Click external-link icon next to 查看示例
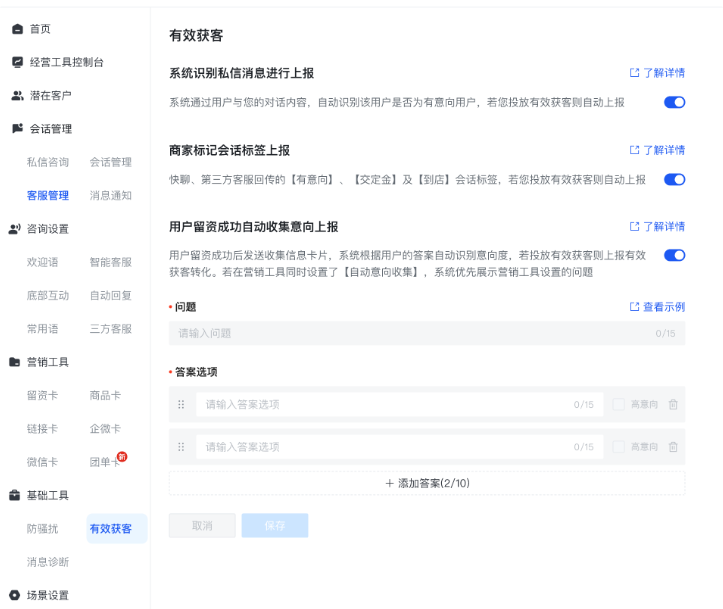Viewport: 723px width, 609px height. [x=634, y=307]
